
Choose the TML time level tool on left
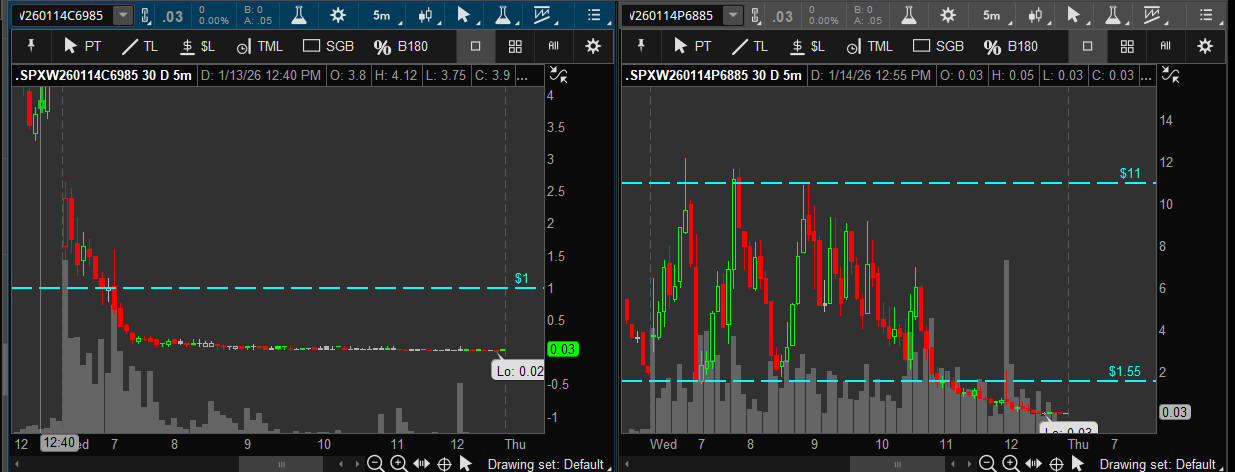click(260, 46)
